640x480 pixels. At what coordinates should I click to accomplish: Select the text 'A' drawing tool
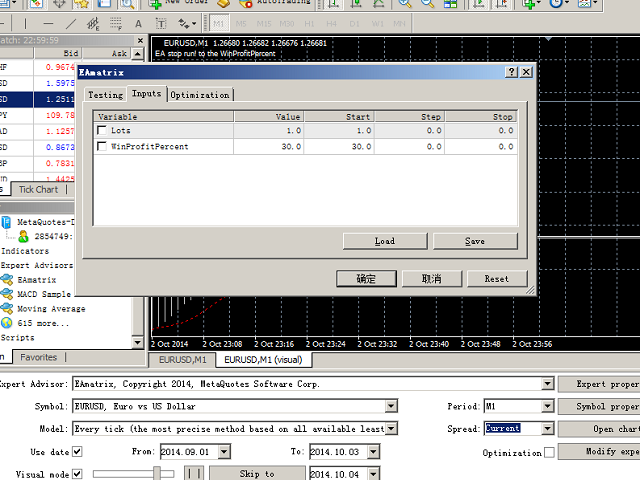(138, 24)
